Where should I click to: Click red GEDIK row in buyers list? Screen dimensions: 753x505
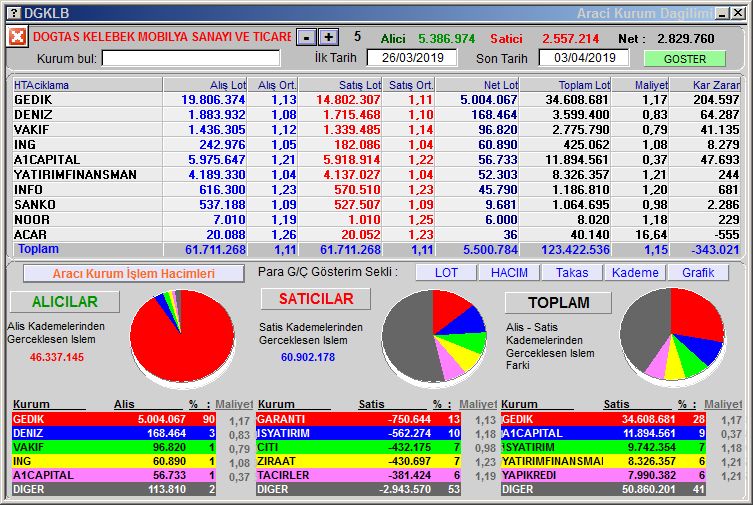[114, 419]
